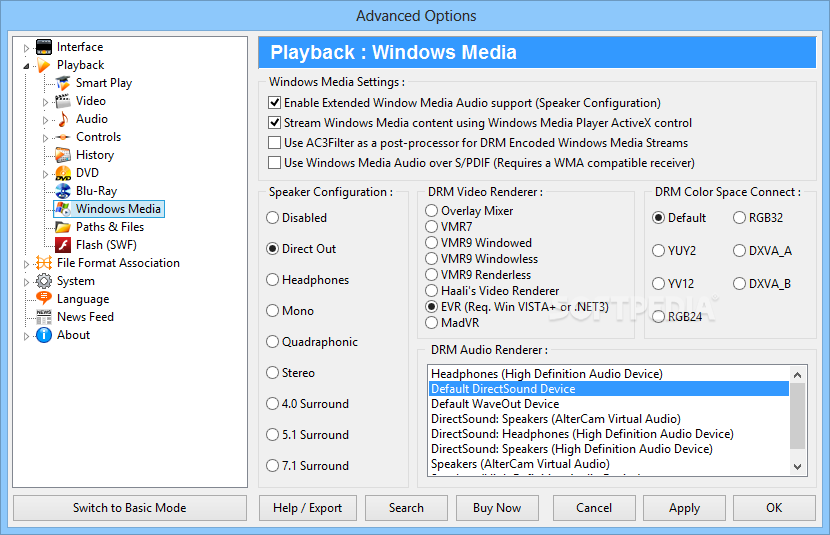Expand the DVD tree node
Viewport: 830px width, 535px height.
pyautogui.click(x=45, y=174)
